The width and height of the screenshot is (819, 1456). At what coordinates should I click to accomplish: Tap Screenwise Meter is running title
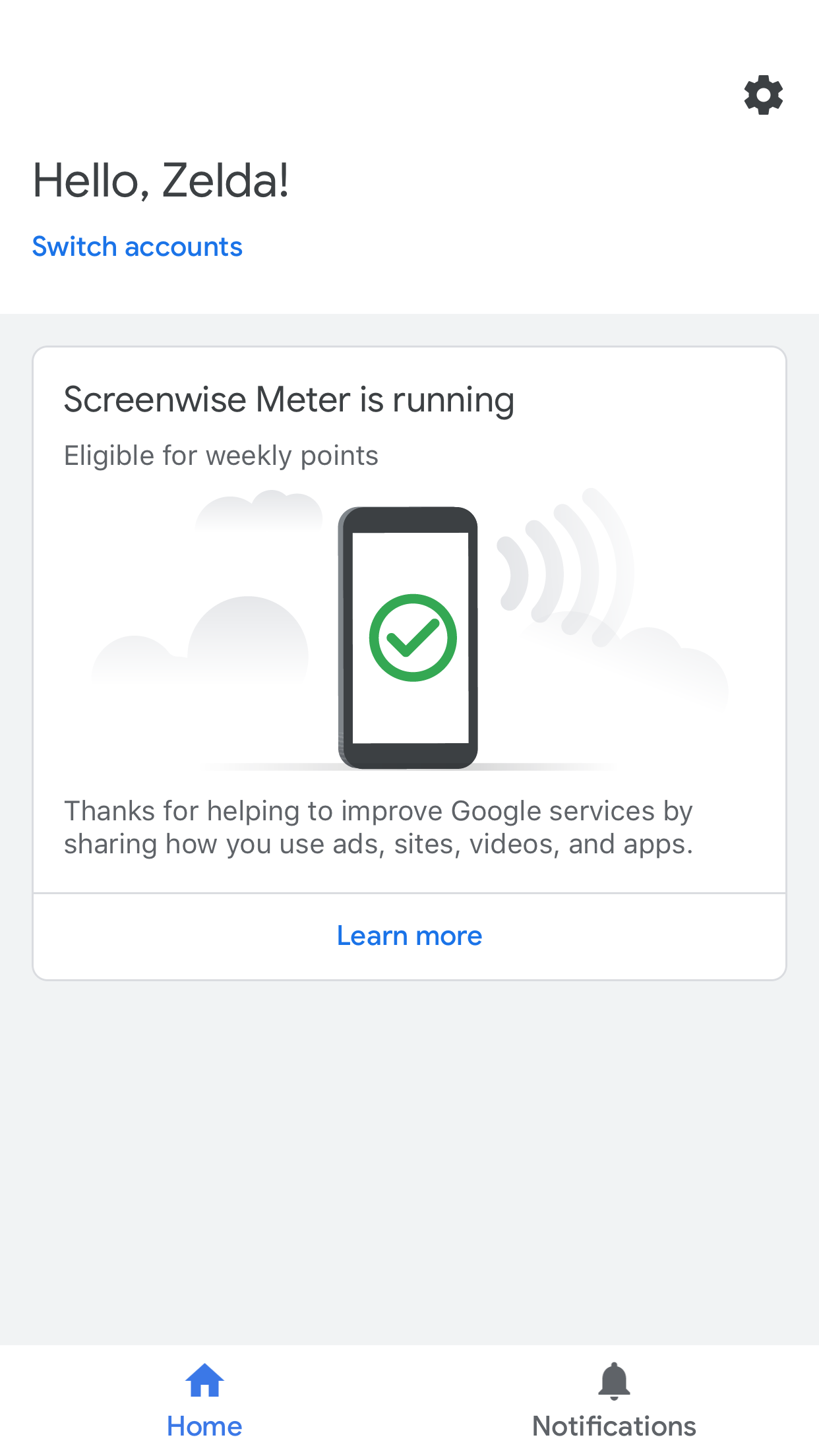289,400
